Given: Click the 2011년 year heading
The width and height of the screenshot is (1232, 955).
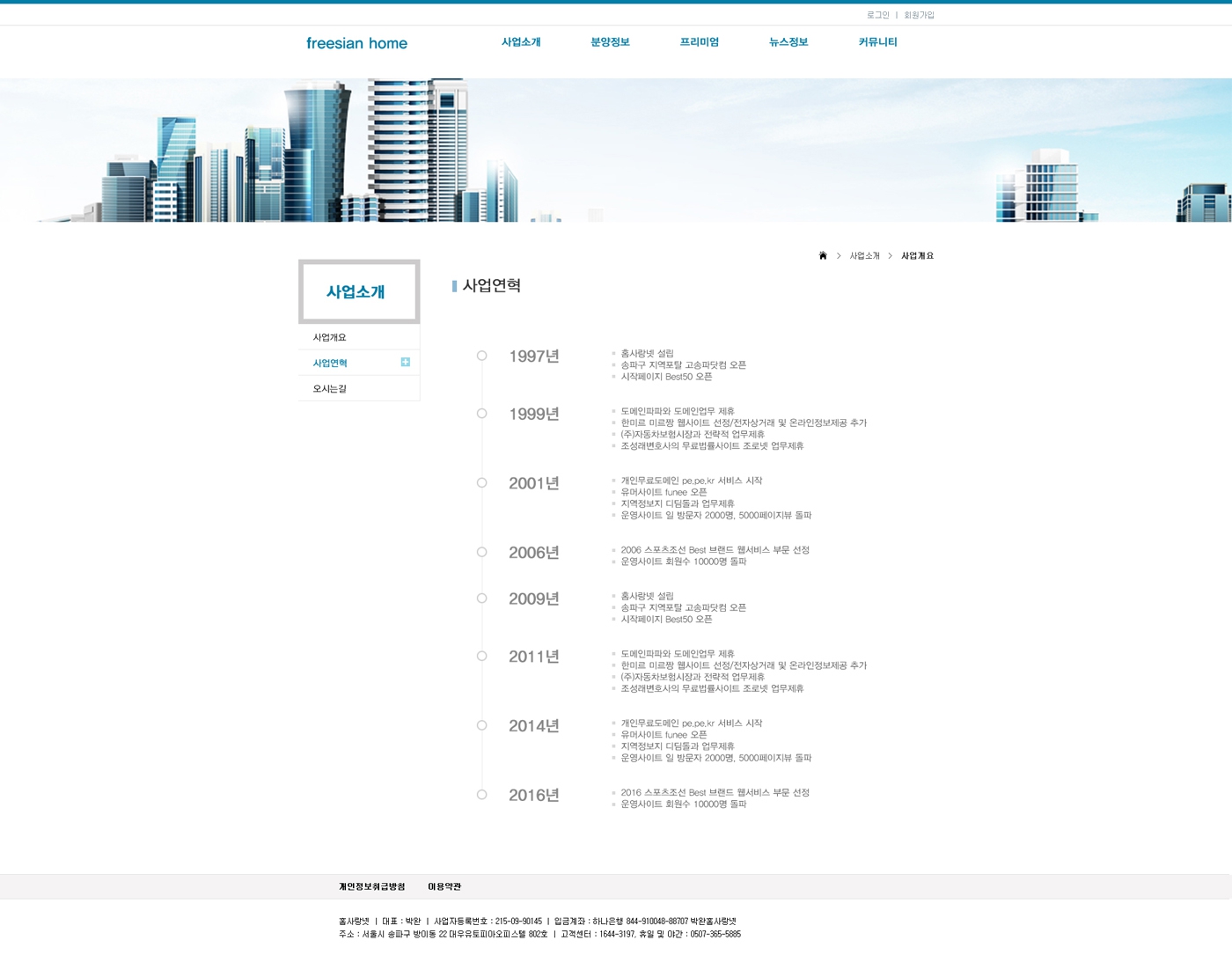Looking at the screenshot, I should (534, 657).
